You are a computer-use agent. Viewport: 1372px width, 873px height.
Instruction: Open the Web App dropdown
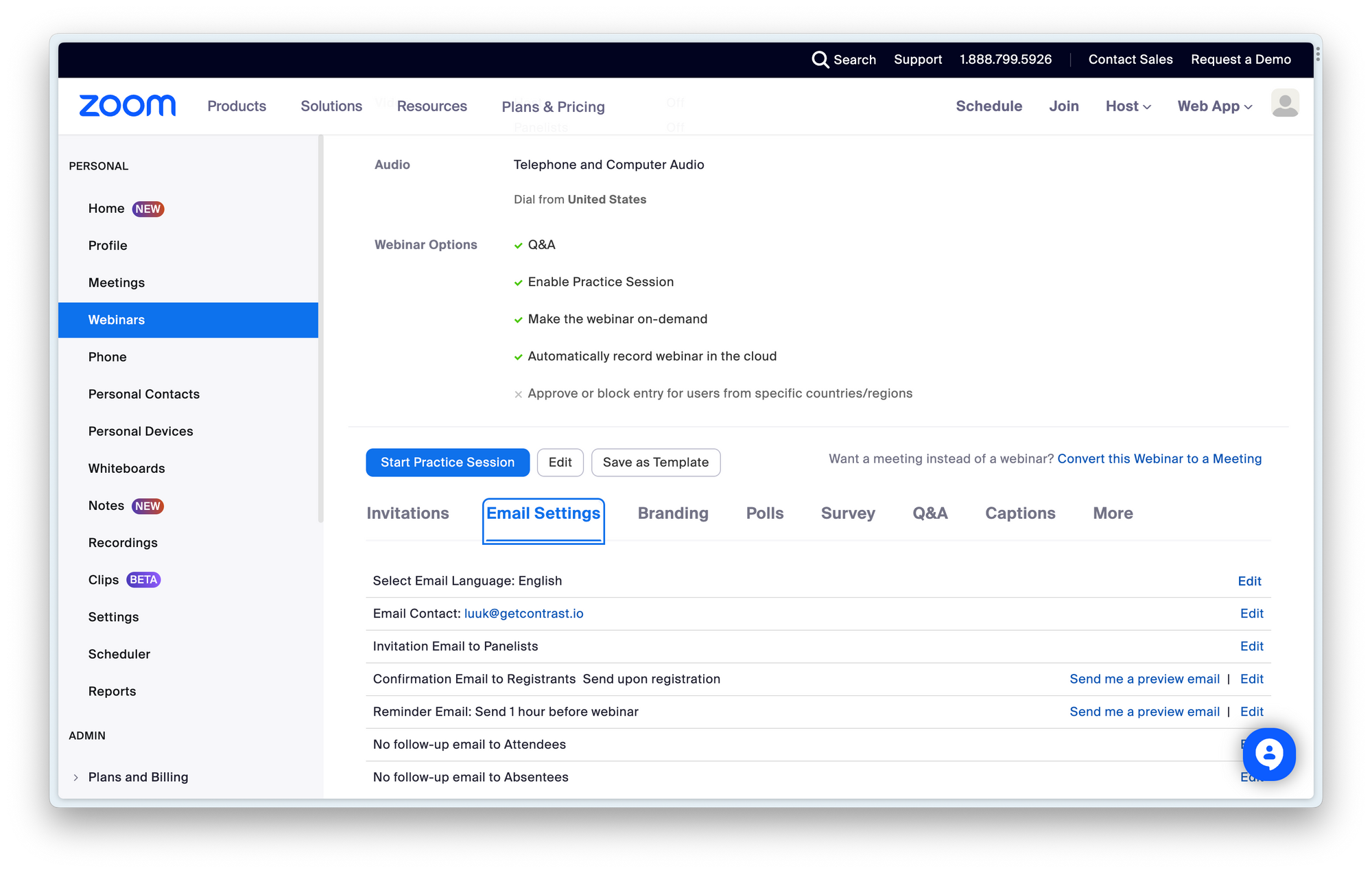1215,106
